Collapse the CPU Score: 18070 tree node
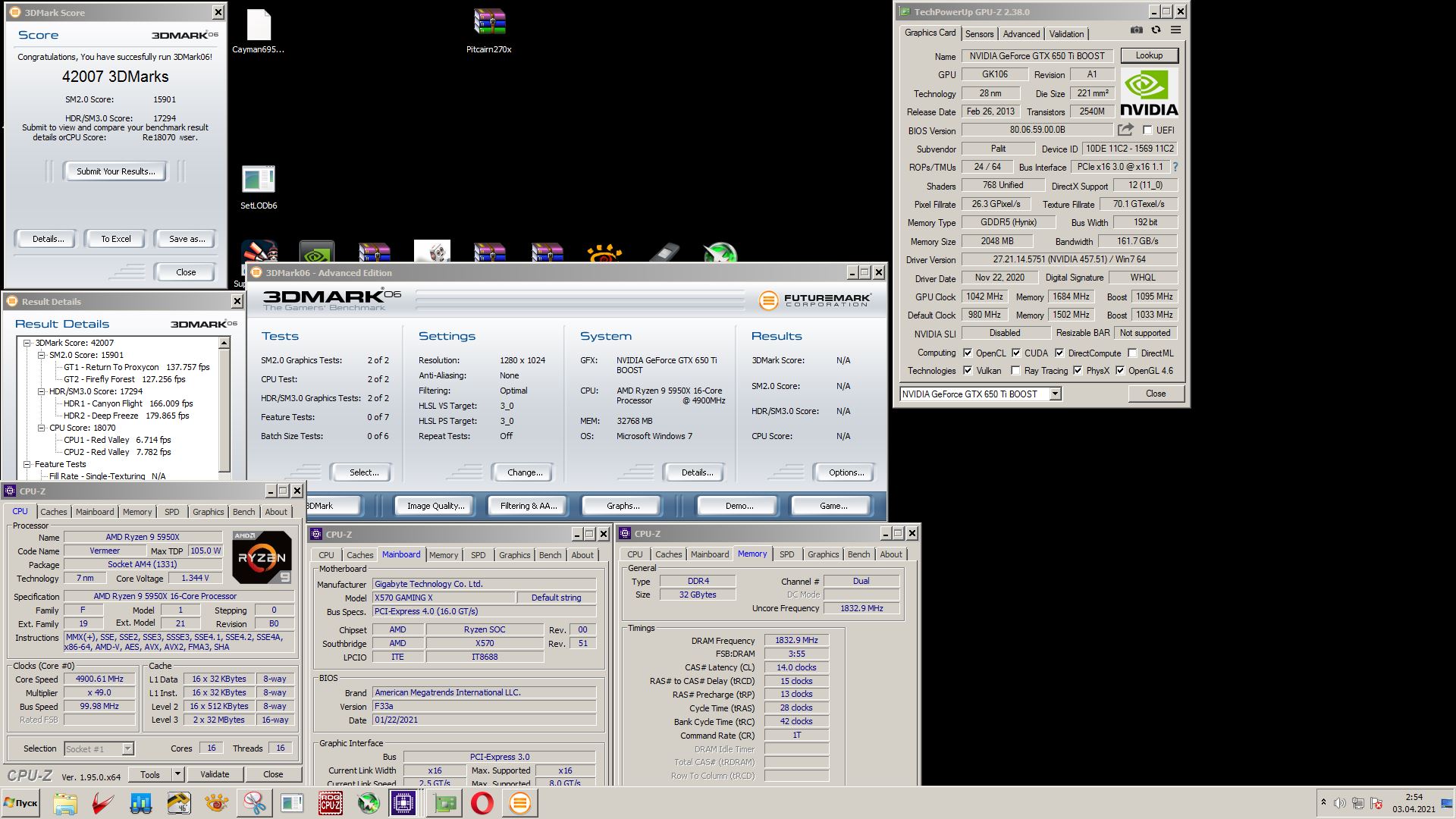This screenshot has width=1456, height=819. tap(42, 428)
